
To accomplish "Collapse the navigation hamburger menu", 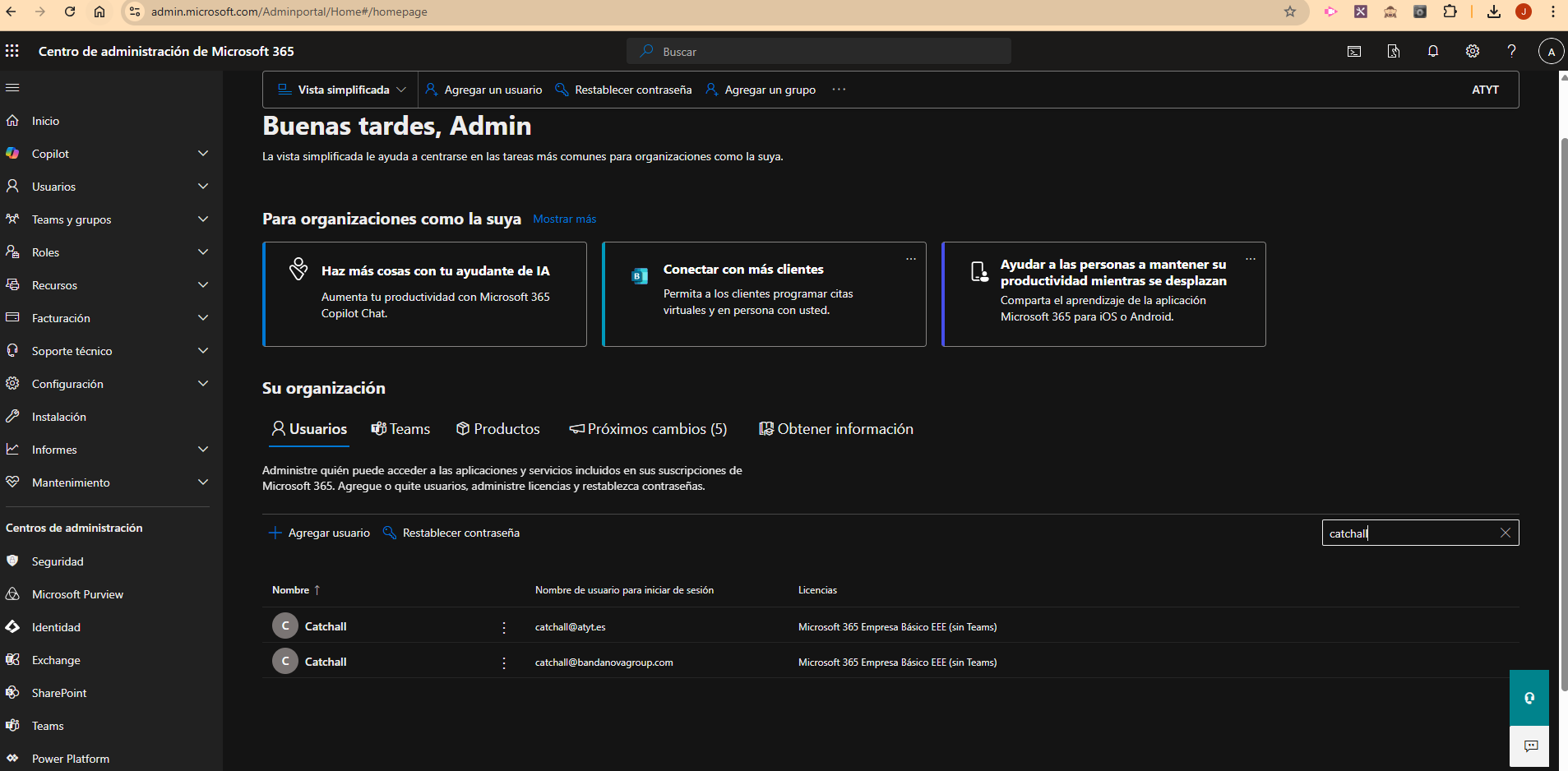I will (12, 87).
